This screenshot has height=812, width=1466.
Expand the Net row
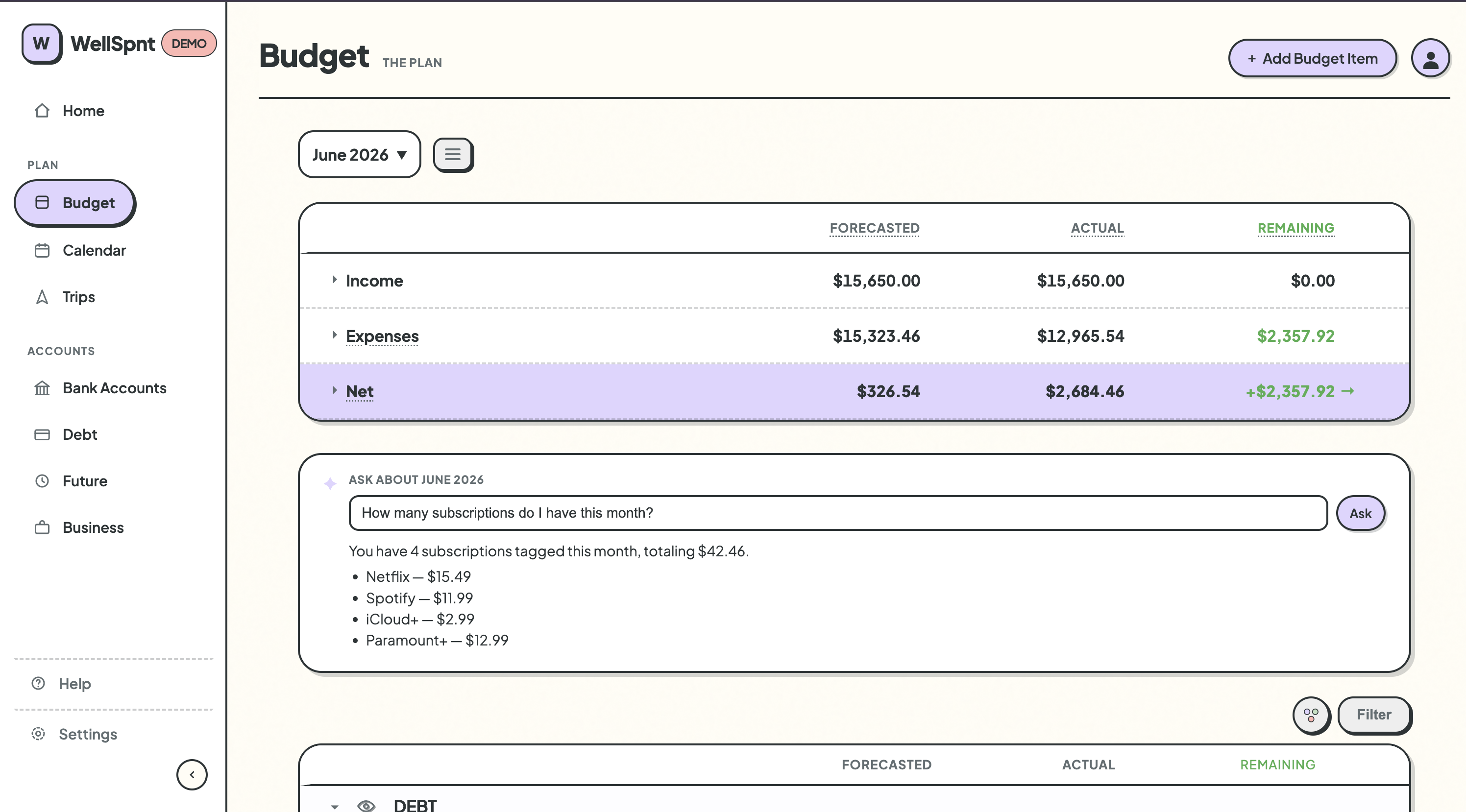[x=335, y=390]
